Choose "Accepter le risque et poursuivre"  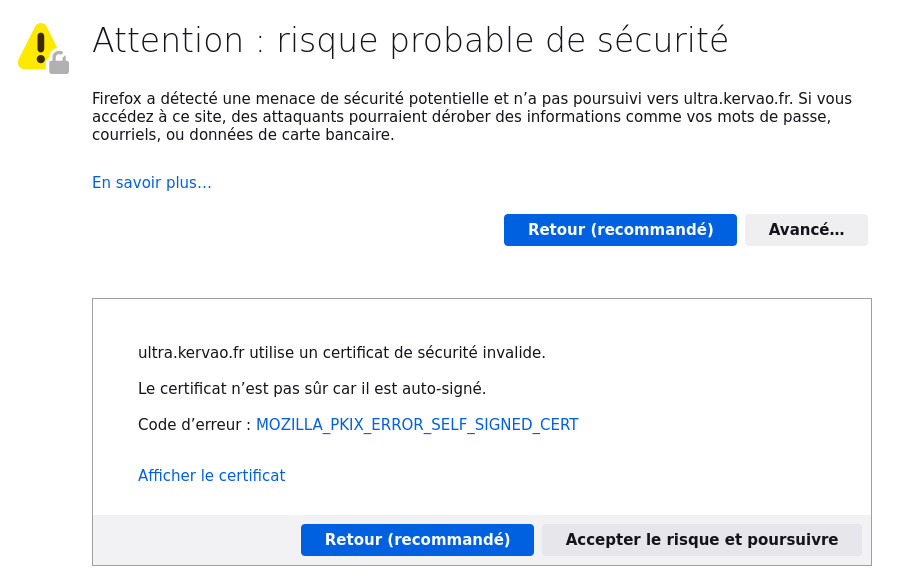point(701,540)
